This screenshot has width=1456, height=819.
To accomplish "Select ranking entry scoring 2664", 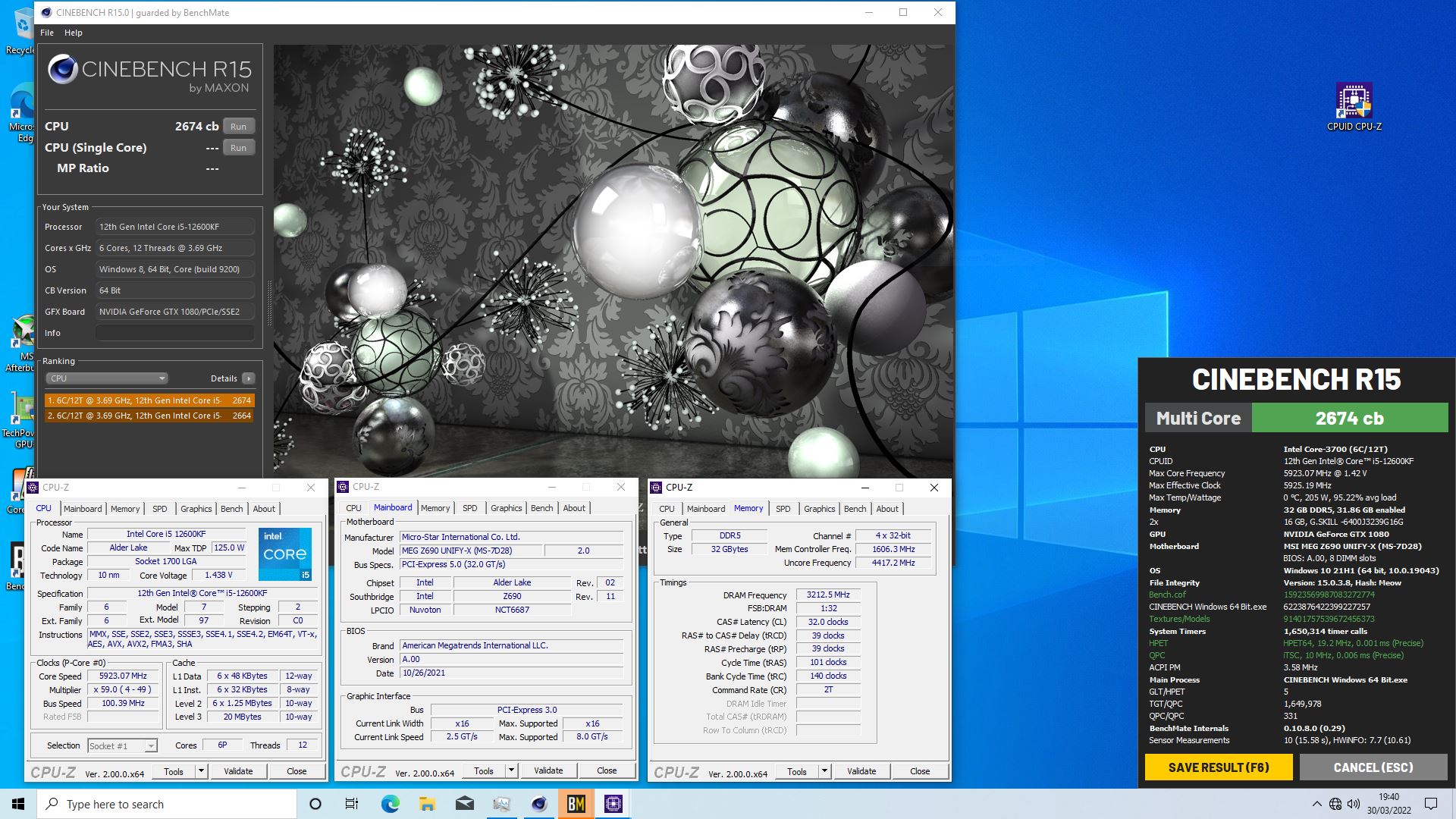I will click(149, 416).
